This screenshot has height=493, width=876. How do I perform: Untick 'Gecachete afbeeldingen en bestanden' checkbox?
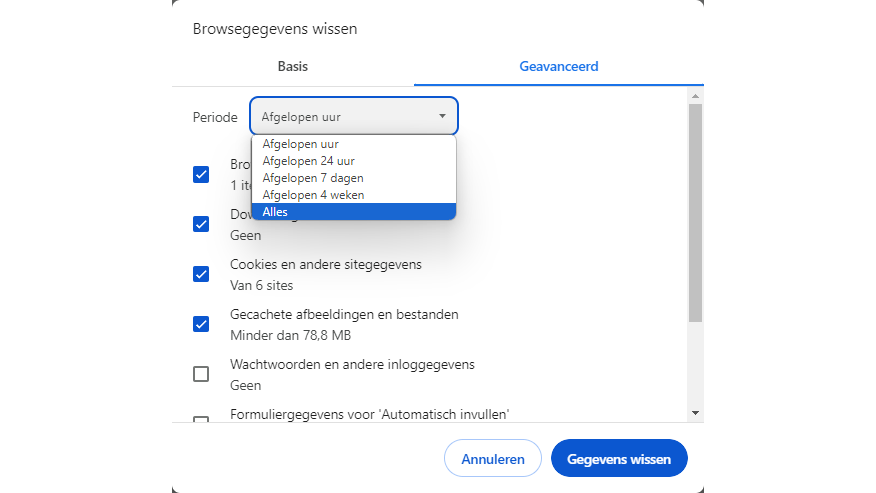tap(201, 324)
